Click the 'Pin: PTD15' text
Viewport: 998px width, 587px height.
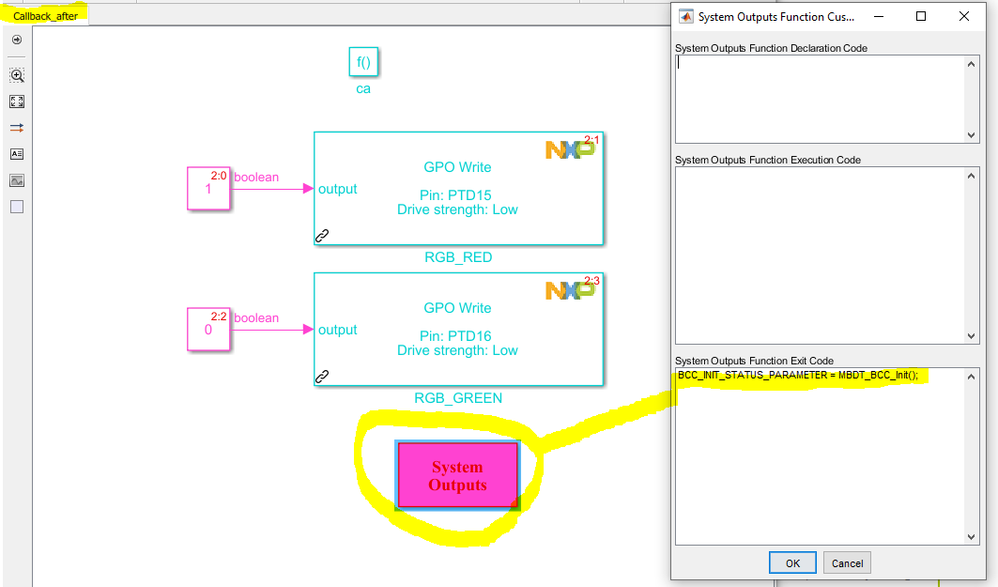tap(456, 195)
